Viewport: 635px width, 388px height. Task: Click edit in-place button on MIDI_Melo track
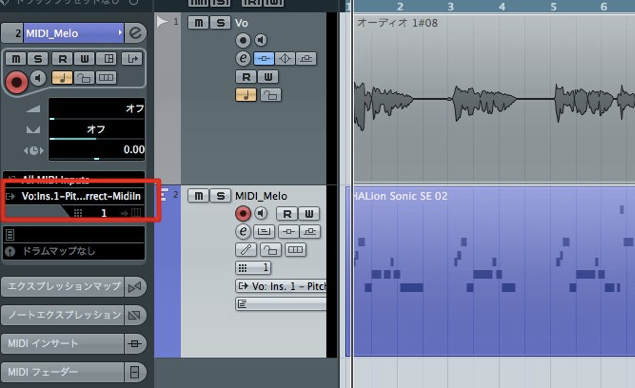[x=264, y=231]
